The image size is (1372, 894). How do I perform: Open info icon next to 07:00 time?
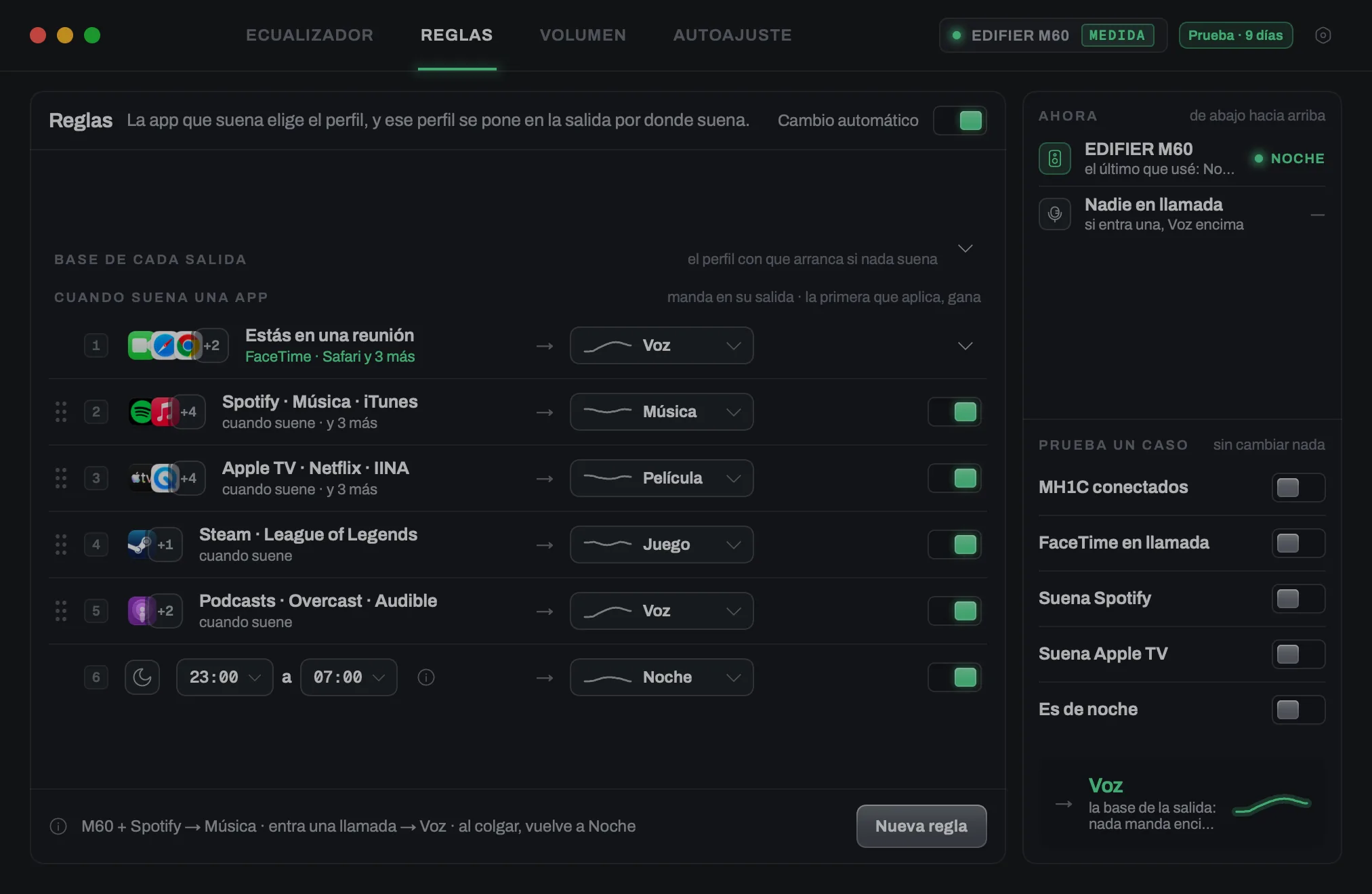pos(426,677)
